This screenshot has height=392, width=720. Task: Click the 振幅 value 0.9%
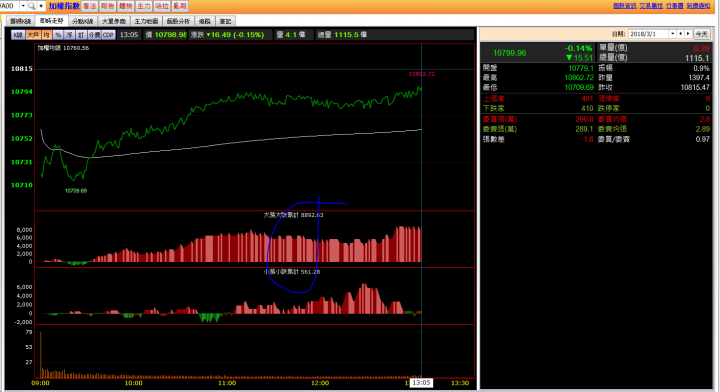coord(701,68)
